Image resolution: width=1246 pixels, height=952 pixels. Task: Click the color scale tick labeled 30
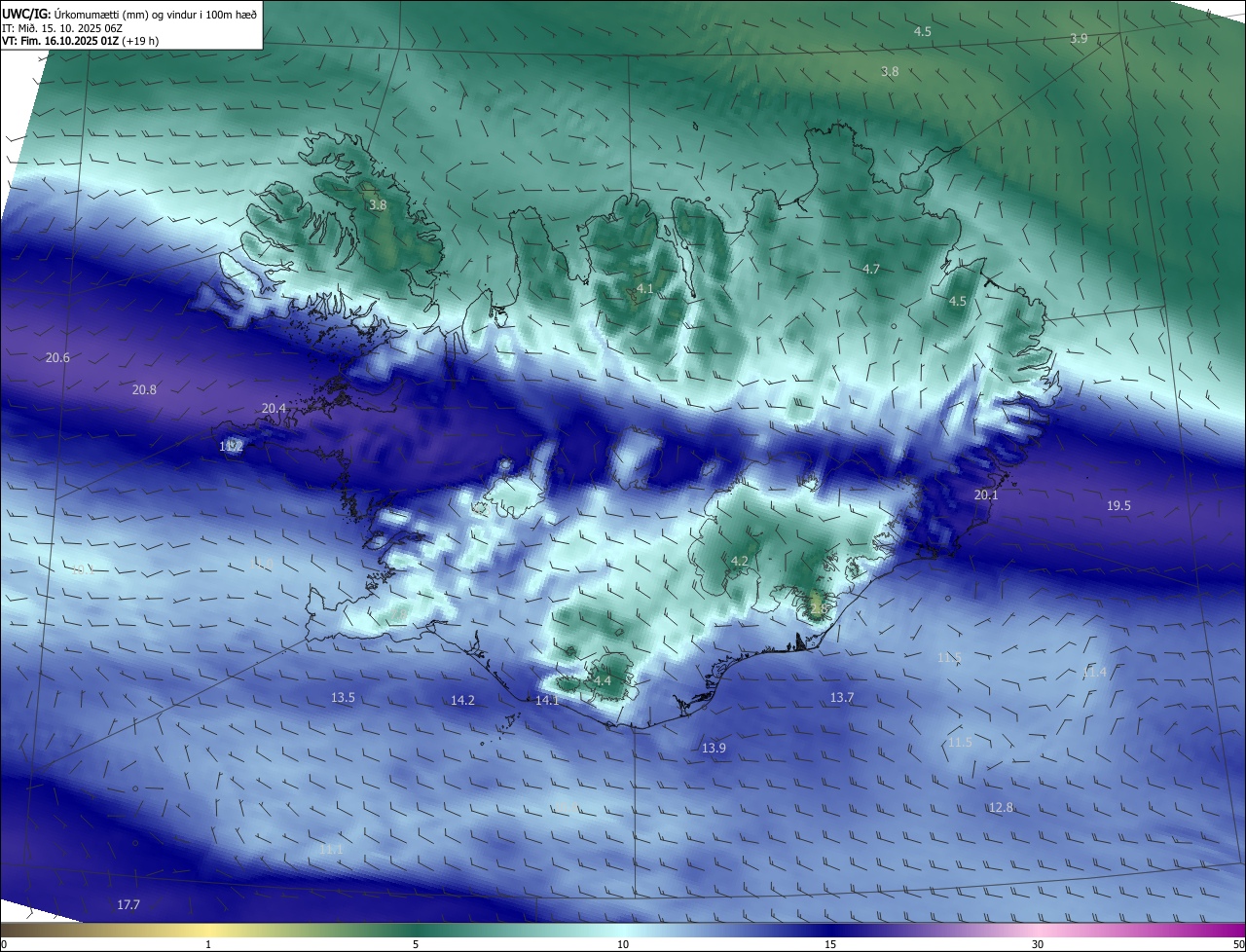pos(1038,944)
